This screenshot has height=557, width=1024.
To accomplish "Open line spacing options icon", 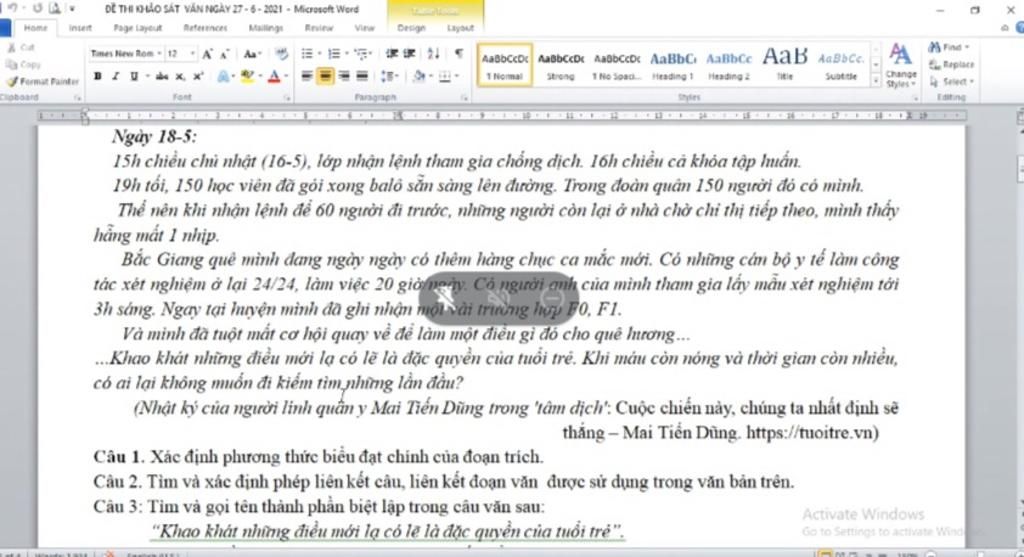I will [x=388, y=76].
